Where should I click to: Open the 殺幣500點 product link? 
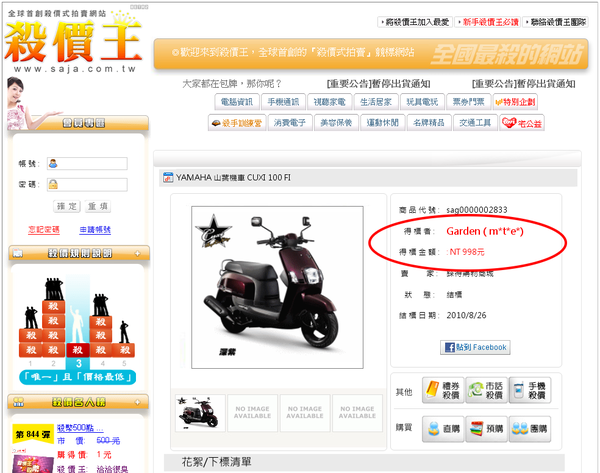tap(80, 428)
